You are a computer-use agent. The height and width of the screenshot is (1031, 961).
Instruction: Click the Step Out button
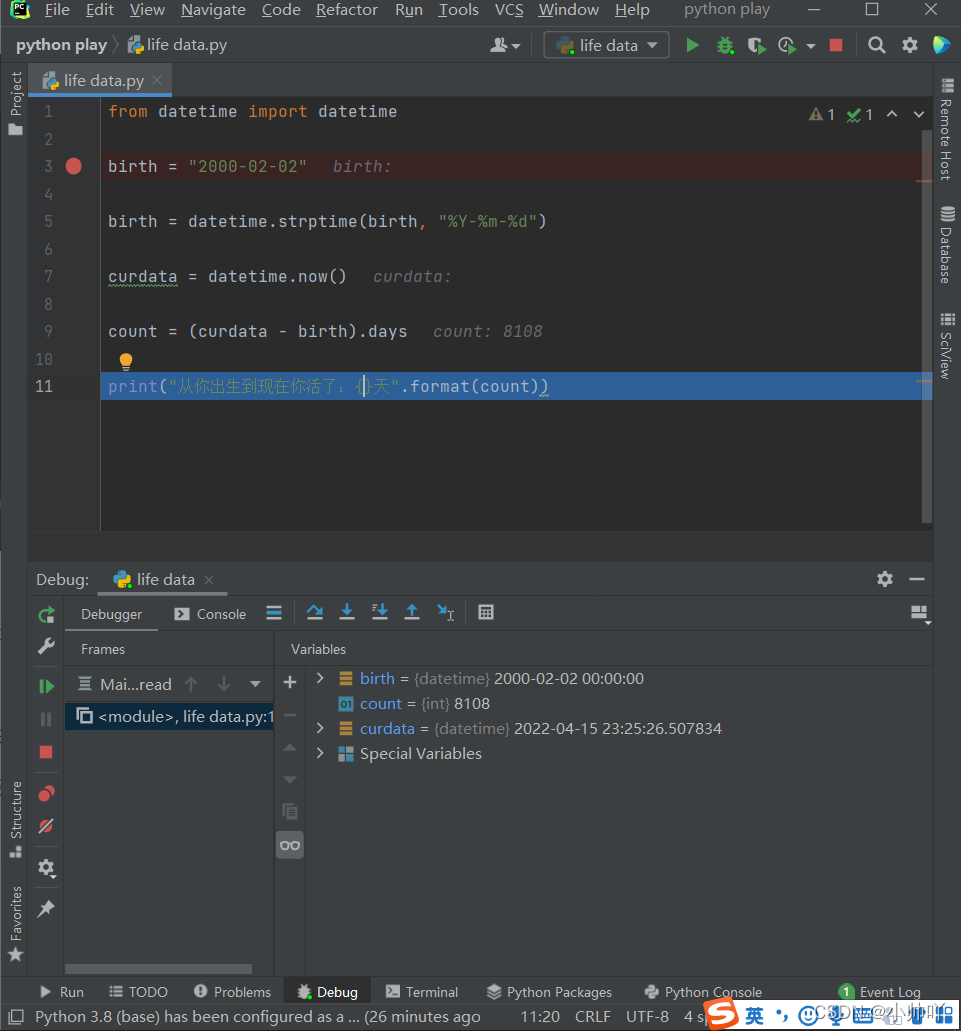[x=411, y=613]
